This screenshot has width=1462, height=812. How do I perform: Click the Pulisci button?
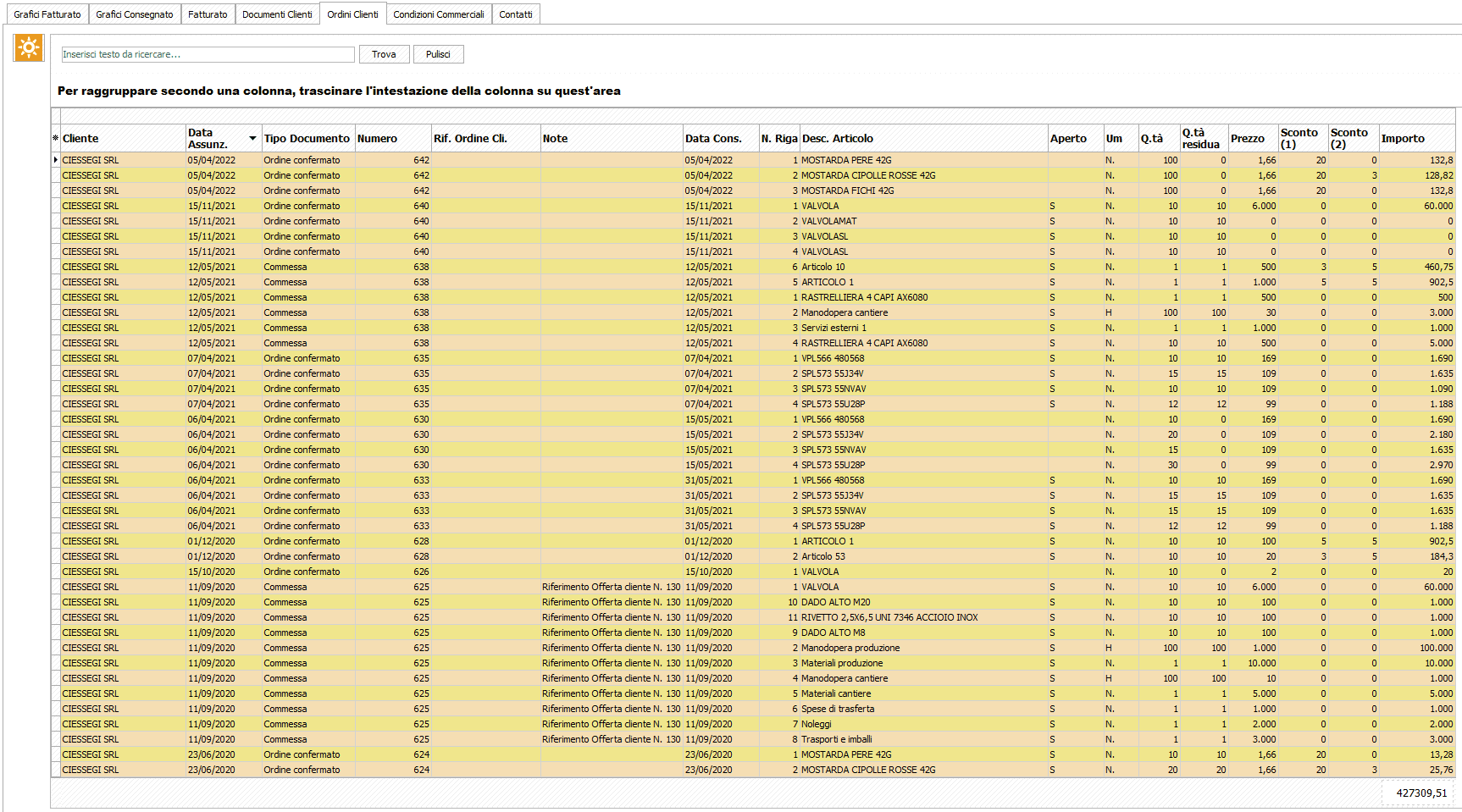click(438, 54)
